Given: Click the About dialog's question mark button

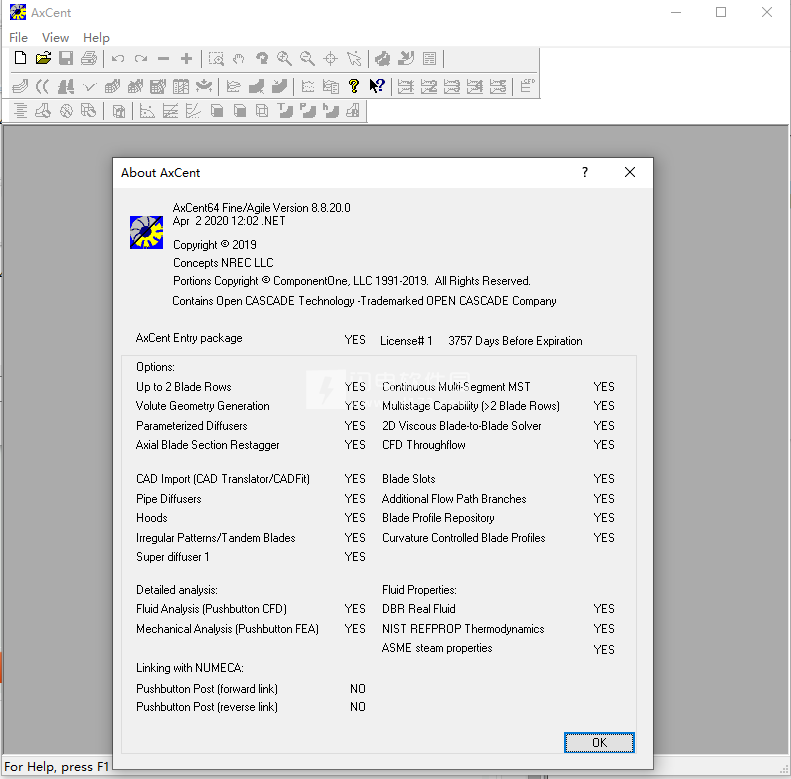Looking at the screenshot, I should click(585, 172).
